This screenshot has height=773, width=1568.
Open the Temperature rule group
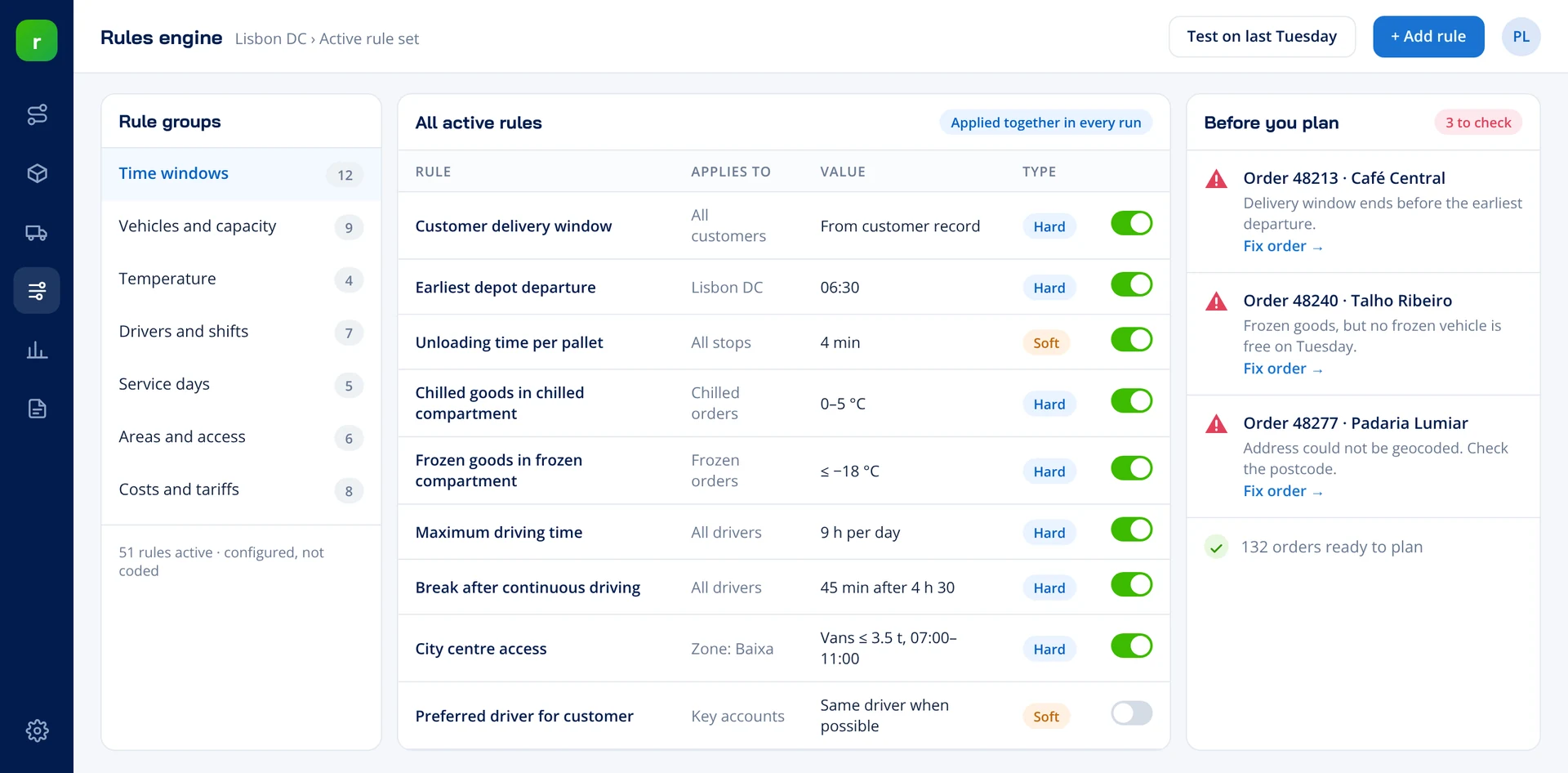(x=241, y=279)
